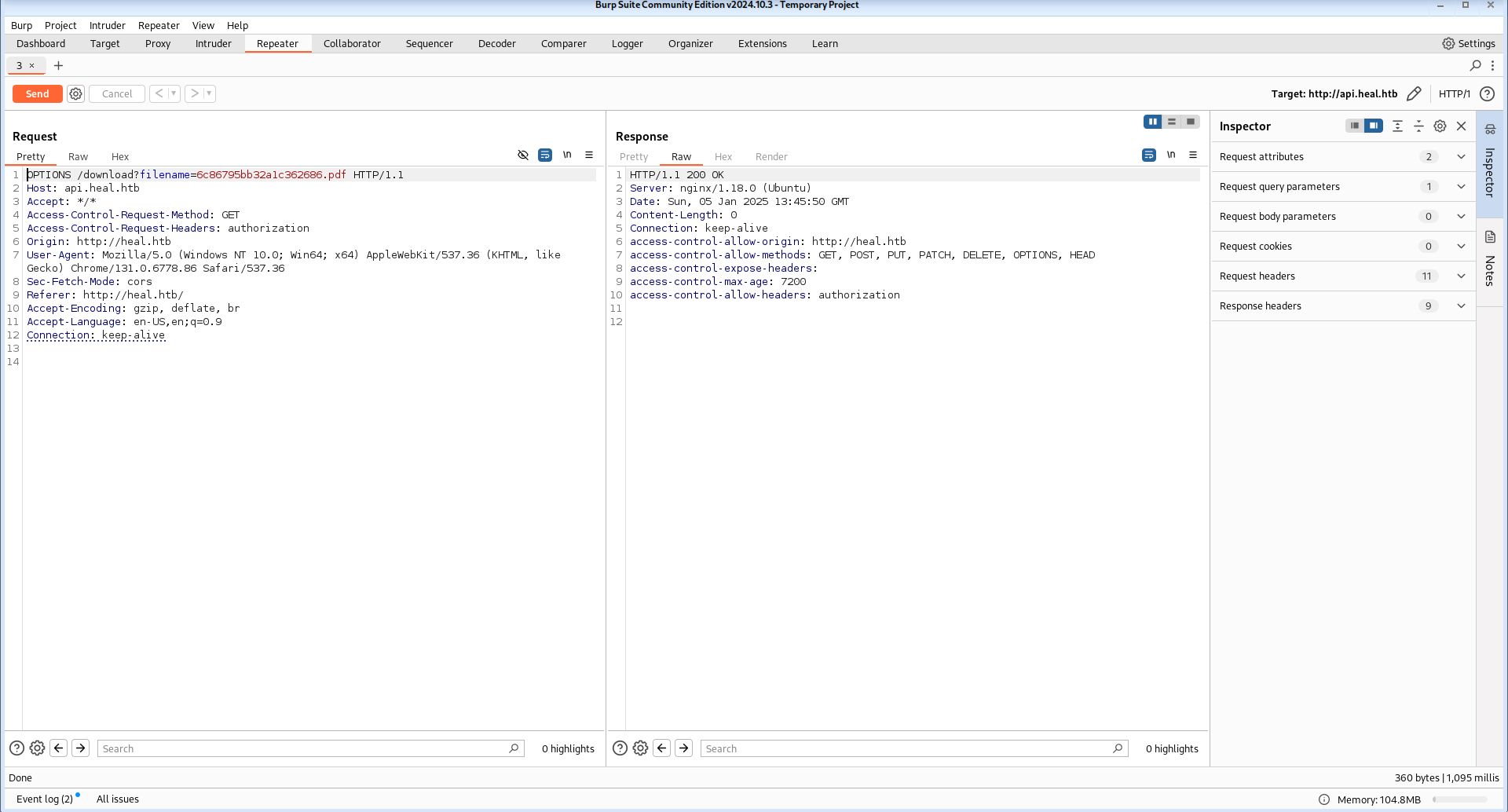
Task: Expand Request query parameters section
Action: coord(1461,187)
